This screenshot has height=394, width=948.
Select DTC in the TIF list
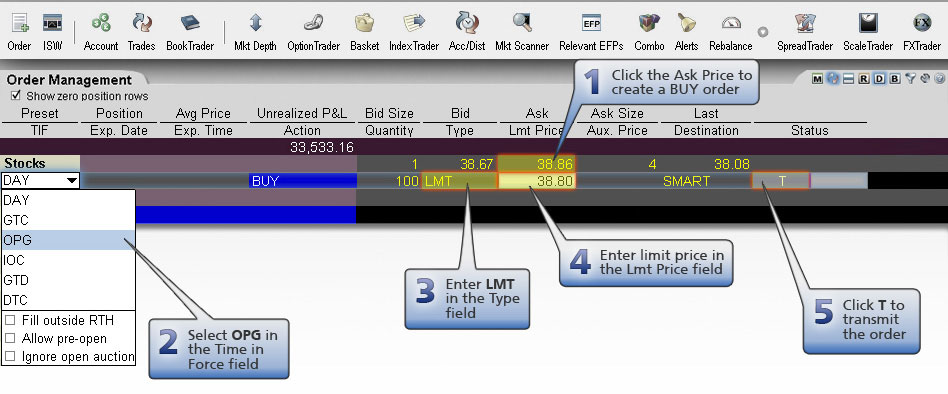(x=68, y=300)
